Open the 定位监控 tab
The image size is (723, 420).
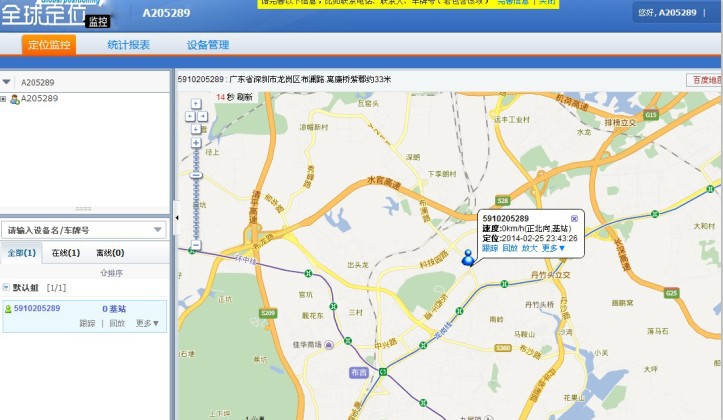click(49, 45)
